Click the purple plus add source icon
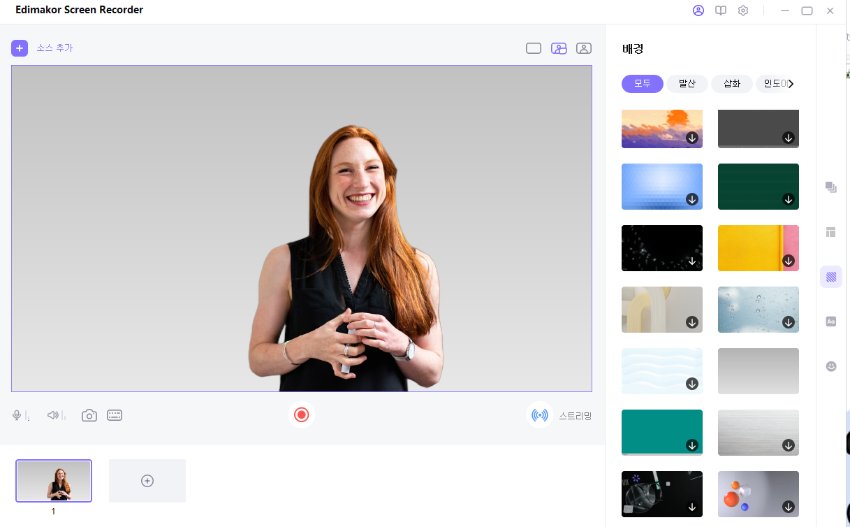 (19, 48)
